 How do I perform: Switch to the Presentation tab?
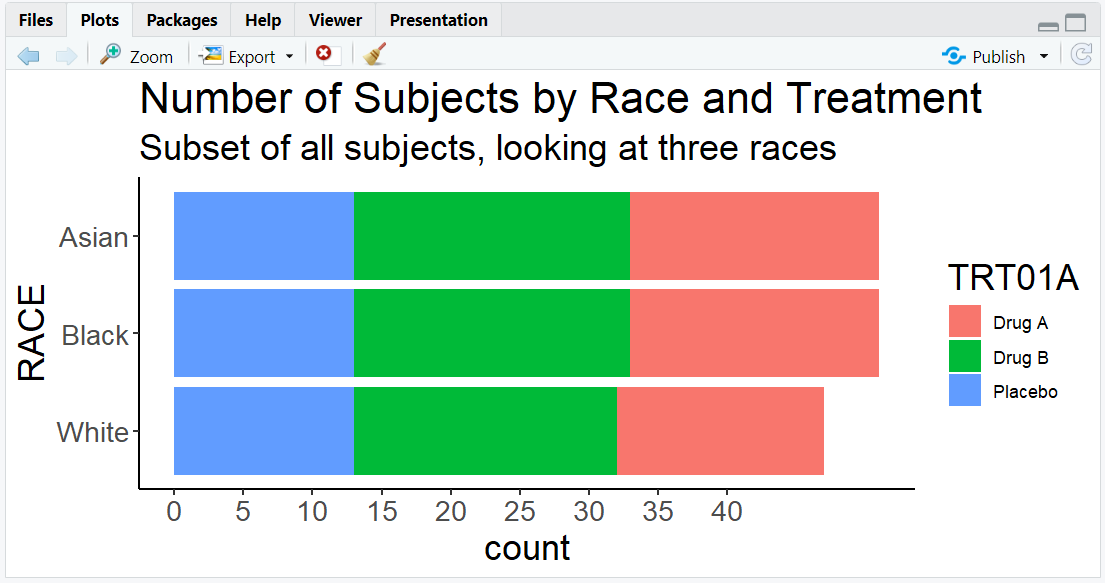click(x=437, y=20)
